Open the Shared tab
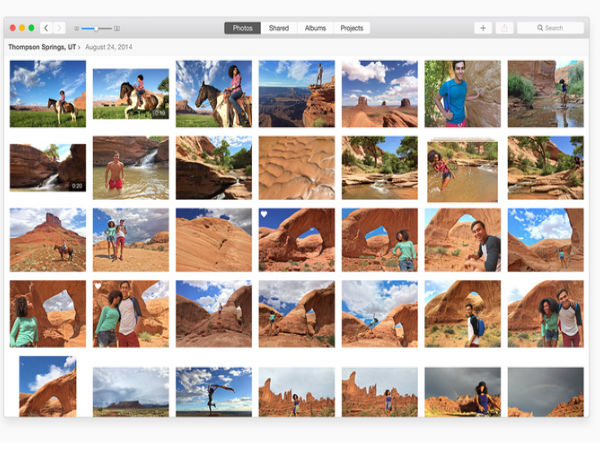The width and height of the screenshot is (600, 450). pyautogui.click(x=279, y=28)
